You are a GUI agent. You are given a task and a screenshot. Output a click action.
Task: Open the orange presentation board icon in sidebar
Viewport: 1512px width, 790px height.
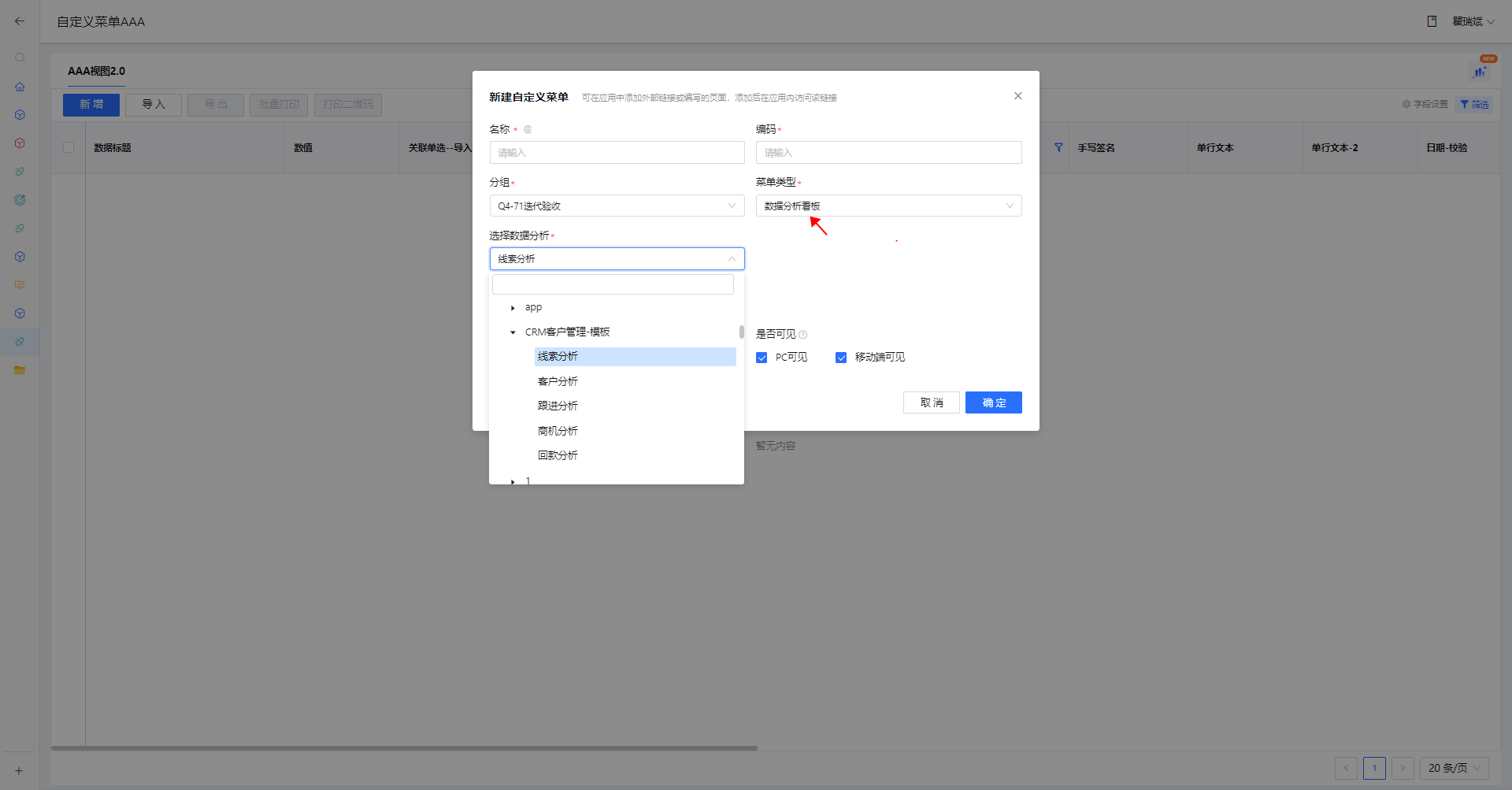pyautogui.click(x=20, y=285)
